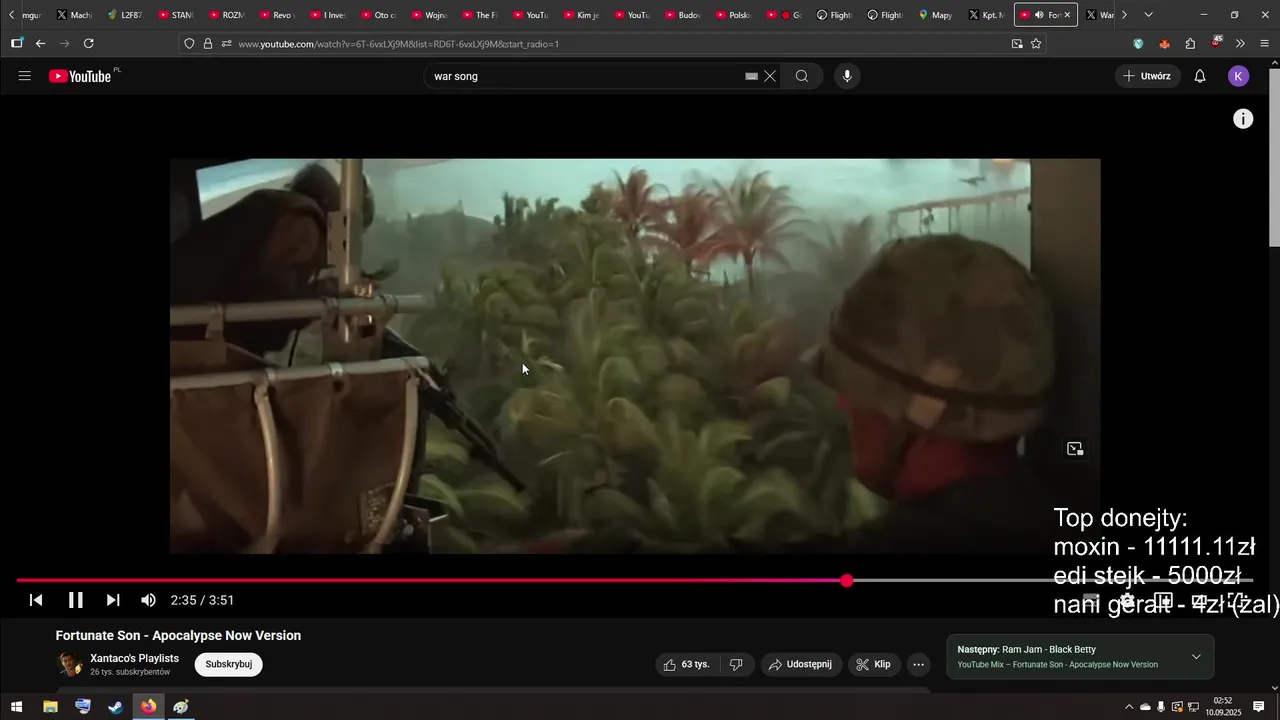The height and width of the screenshot is (720, 1280).
Task: Switch to the L2F87 tab
Action: click(x=125, y=15)
